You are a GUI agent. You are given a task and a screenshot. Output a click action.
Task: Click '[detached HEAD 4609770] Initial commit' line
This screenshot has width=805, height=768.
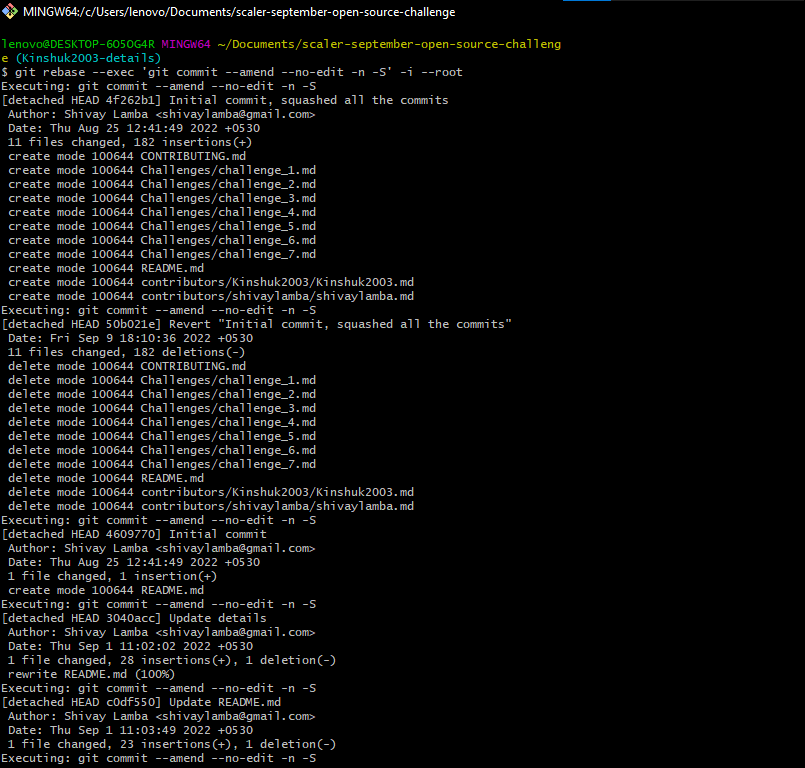click(134, 534)
